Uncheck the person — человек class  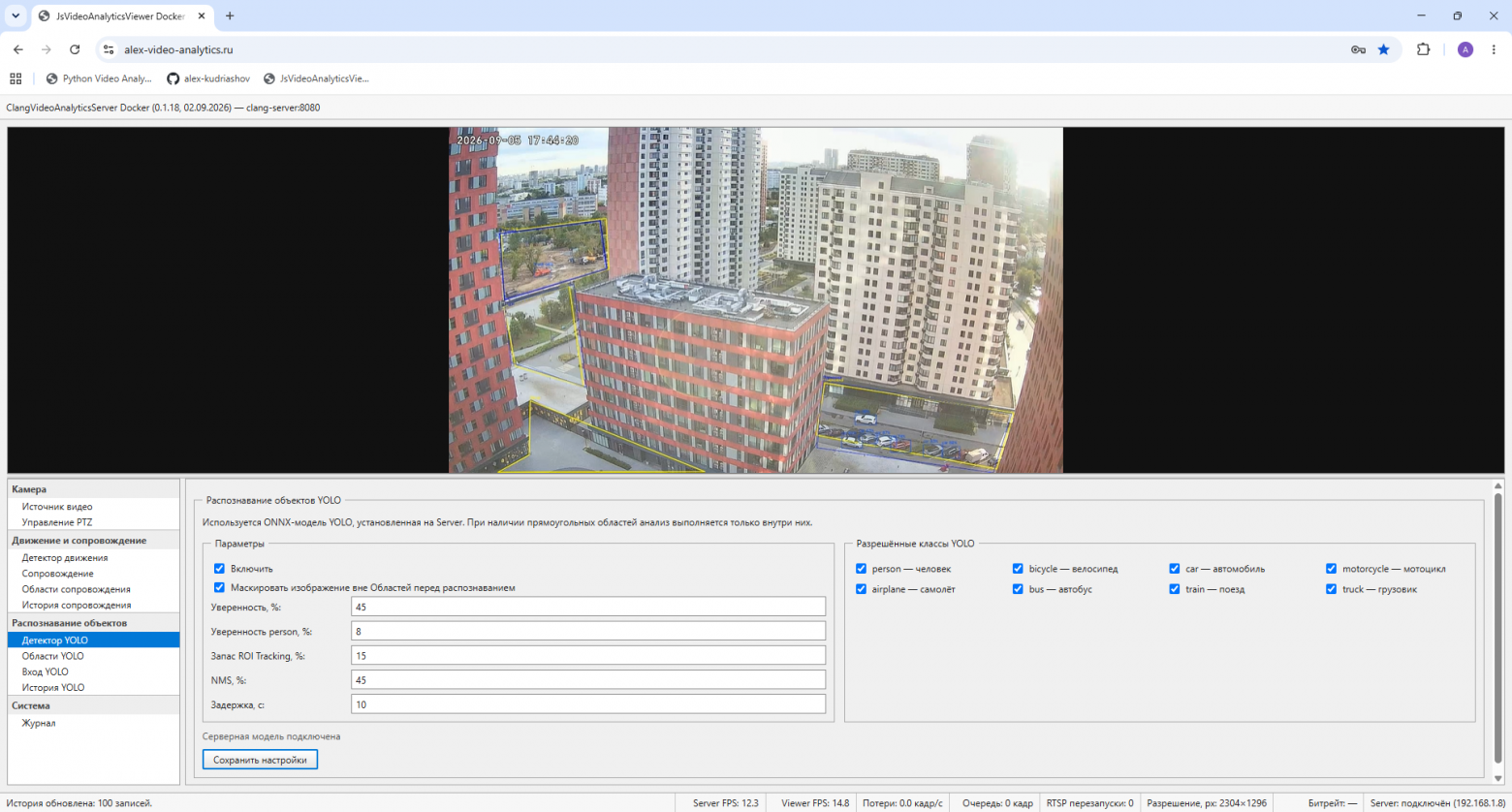[861, 569]
